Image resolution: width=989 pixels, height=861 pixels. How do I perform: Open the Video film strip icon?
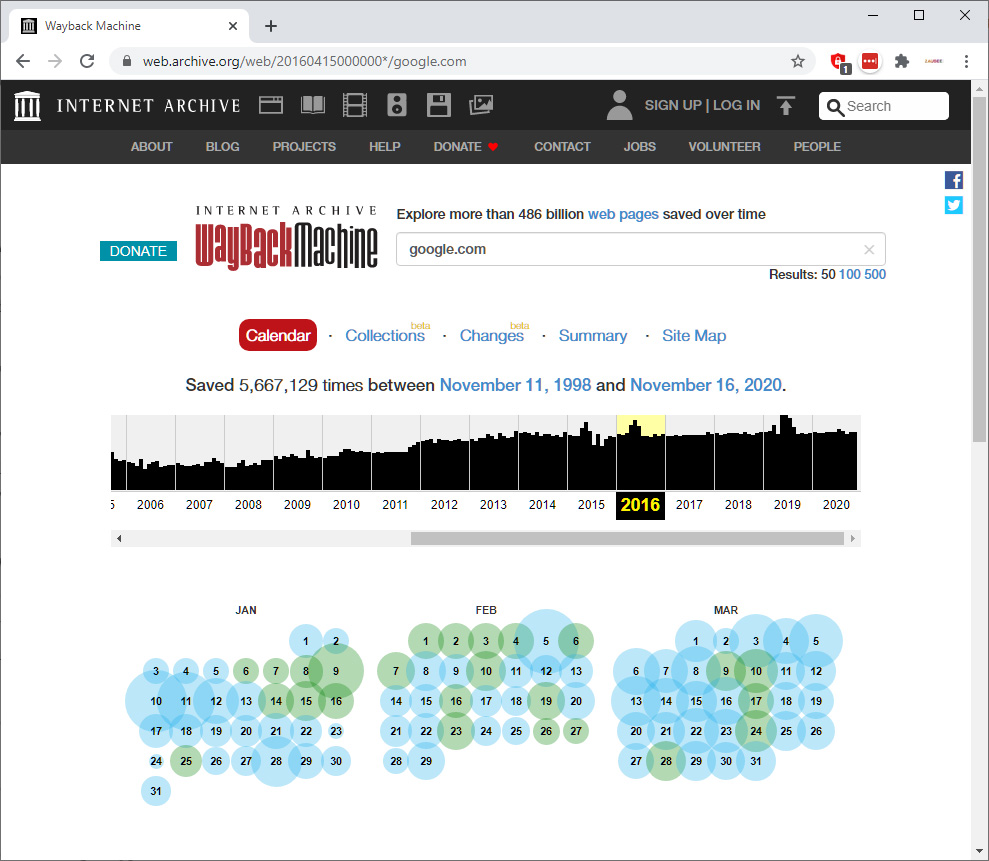coord(354,105)
